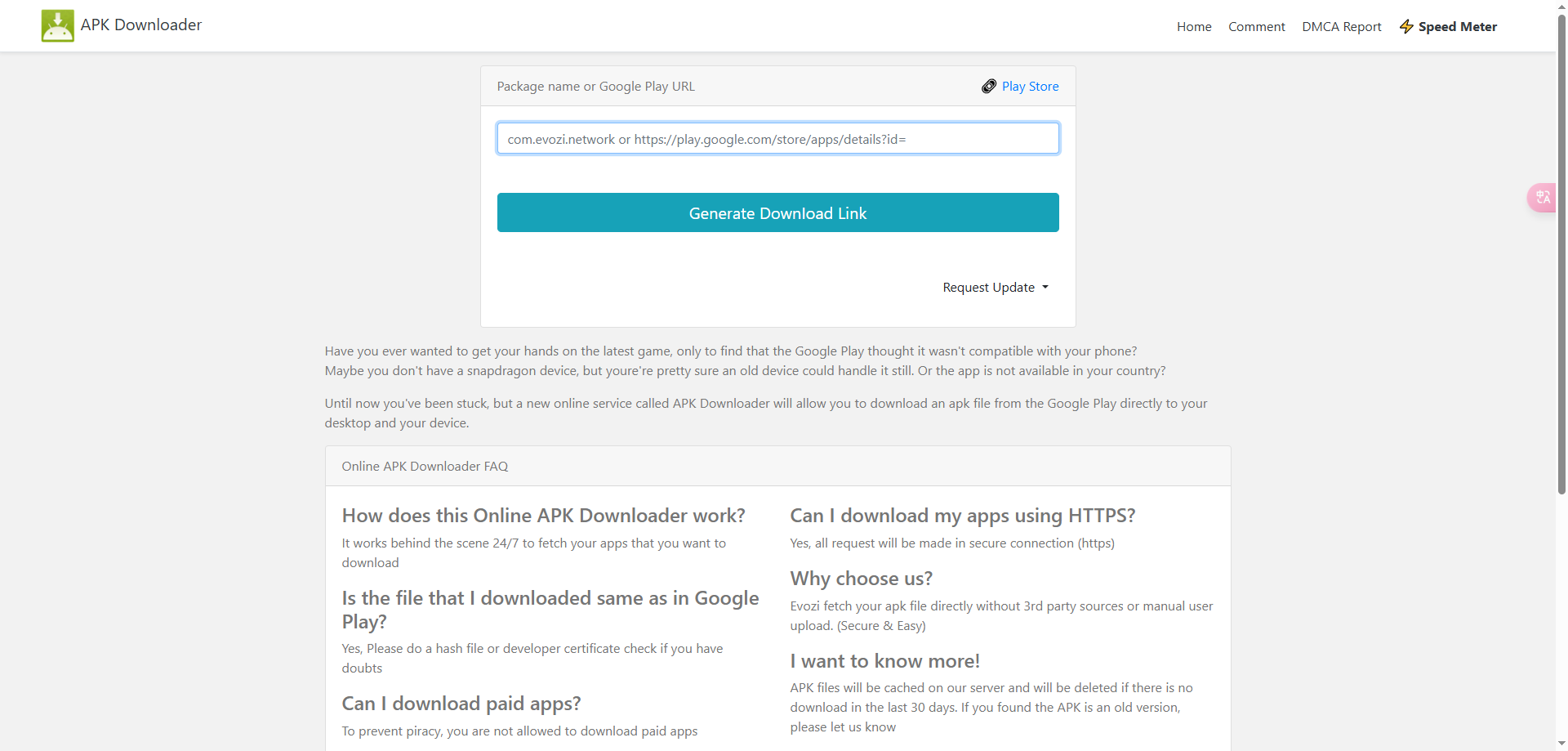Expand the Request Update dropdown

point(995,288)
